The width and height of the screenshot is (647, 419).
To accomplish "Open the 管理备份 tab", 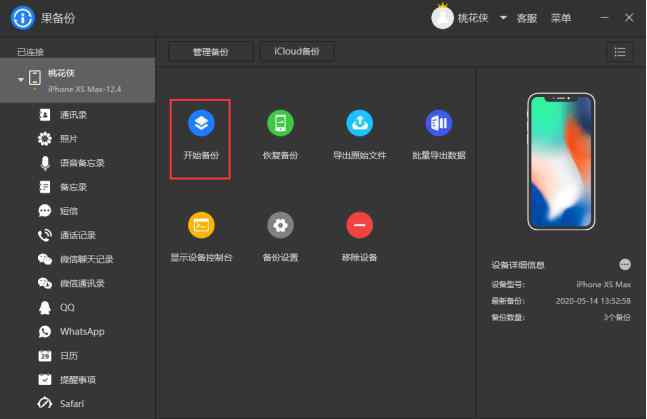I will click(x=210, y=52).
